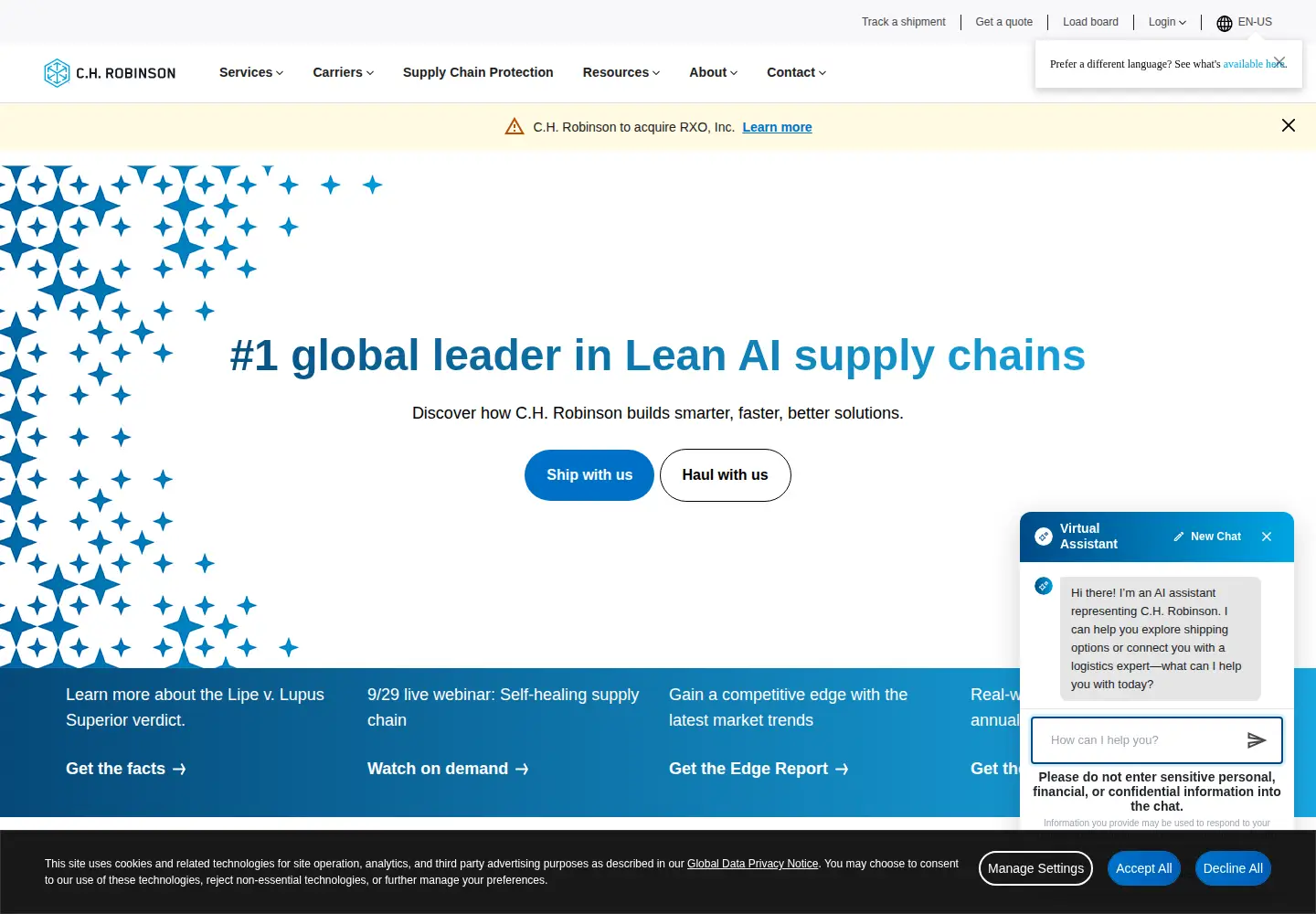The height and width of the screenshot is (914, 1316).
Task: Accept All cookies
Action: [x=1144, y=868]
